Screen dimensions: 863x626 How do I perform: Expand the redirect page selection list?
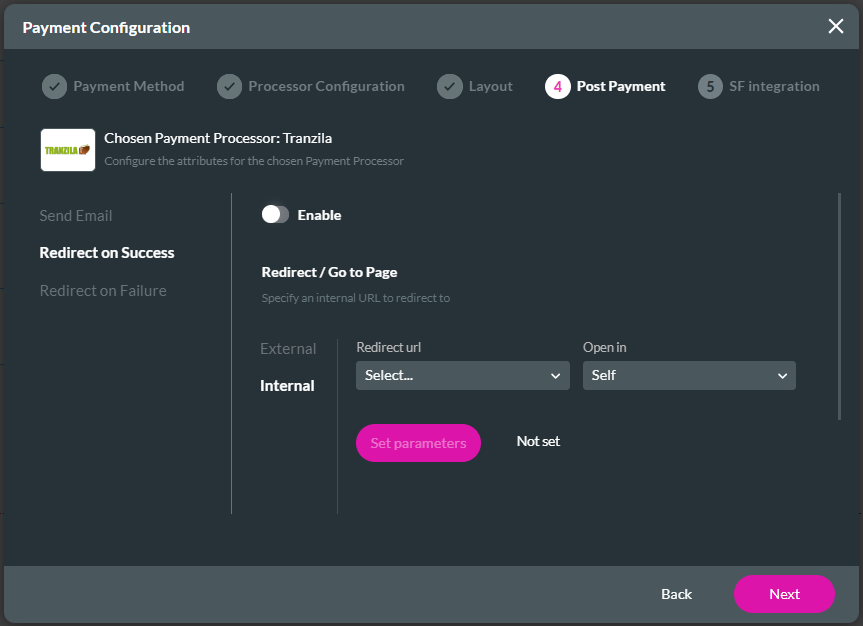click(x=462, y=375)
